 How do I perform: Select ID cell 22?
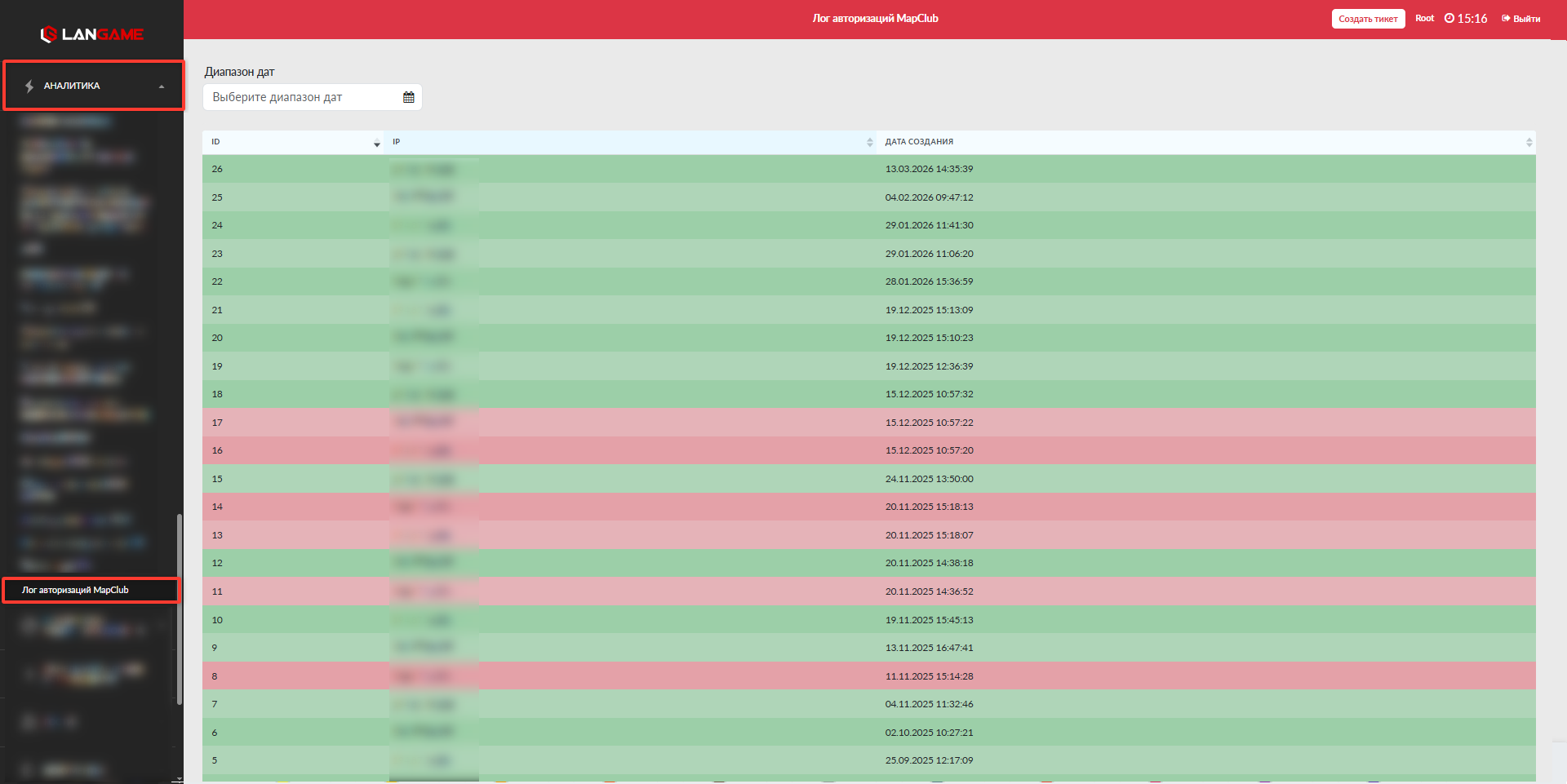point(217,281)
